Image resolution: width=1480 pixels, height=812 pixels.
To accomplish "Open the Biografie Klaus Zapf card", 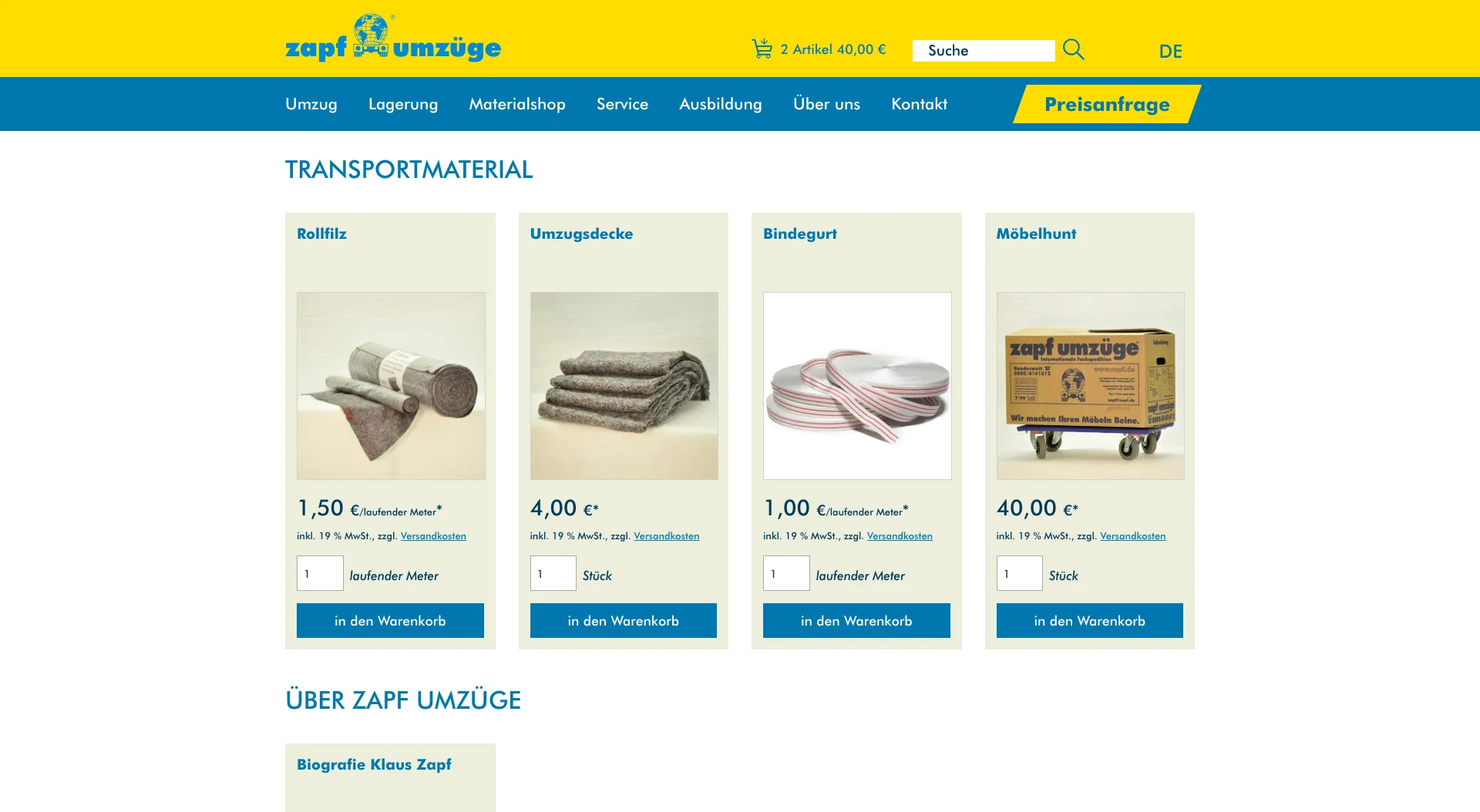I will coord(390,777).
